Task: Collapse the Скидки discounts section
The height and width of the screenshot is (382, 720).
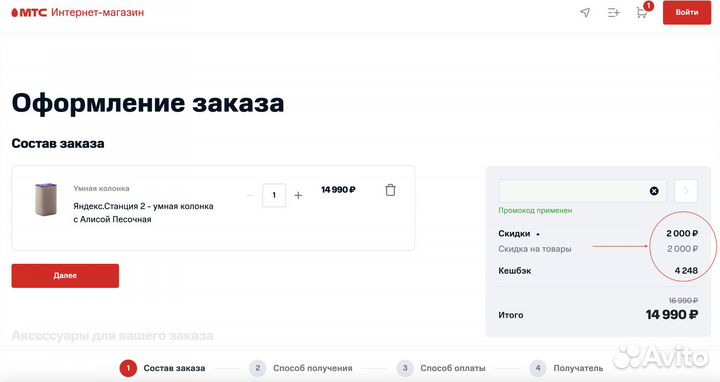Action: pyautogui.click(x=519, y=234)
